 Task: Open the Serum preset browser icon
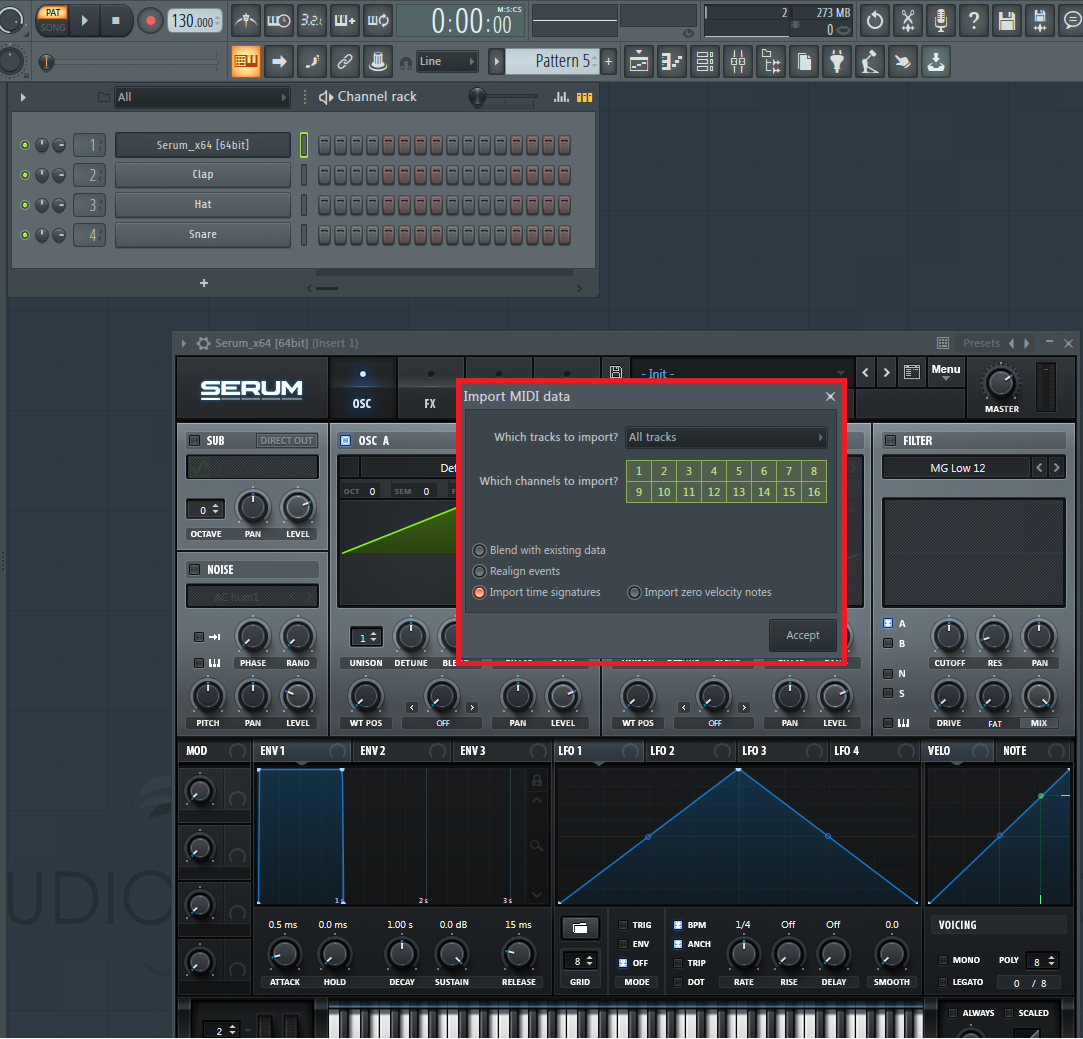[x=912, y=372]
